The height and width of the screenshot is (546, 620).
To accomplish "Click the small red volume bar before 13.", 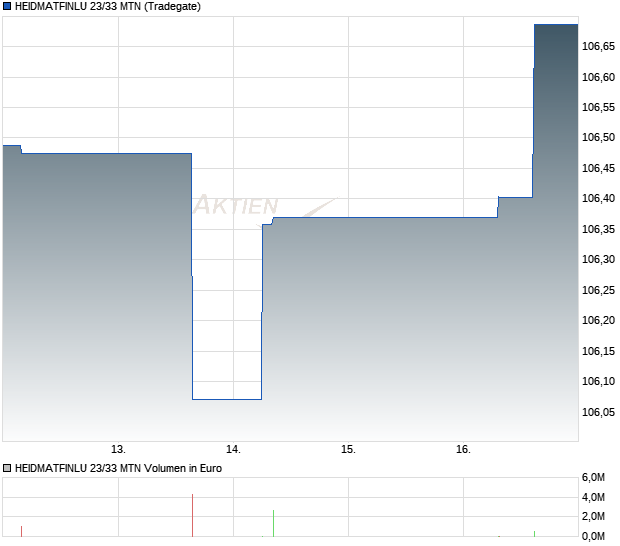I will [21, 531].
